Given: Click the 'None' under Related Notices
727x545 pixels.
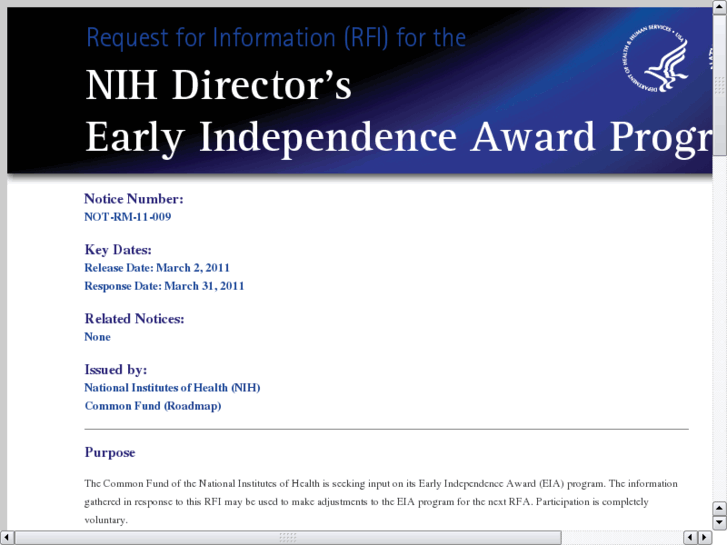Looking at the screenshot, I should point(97,337).
